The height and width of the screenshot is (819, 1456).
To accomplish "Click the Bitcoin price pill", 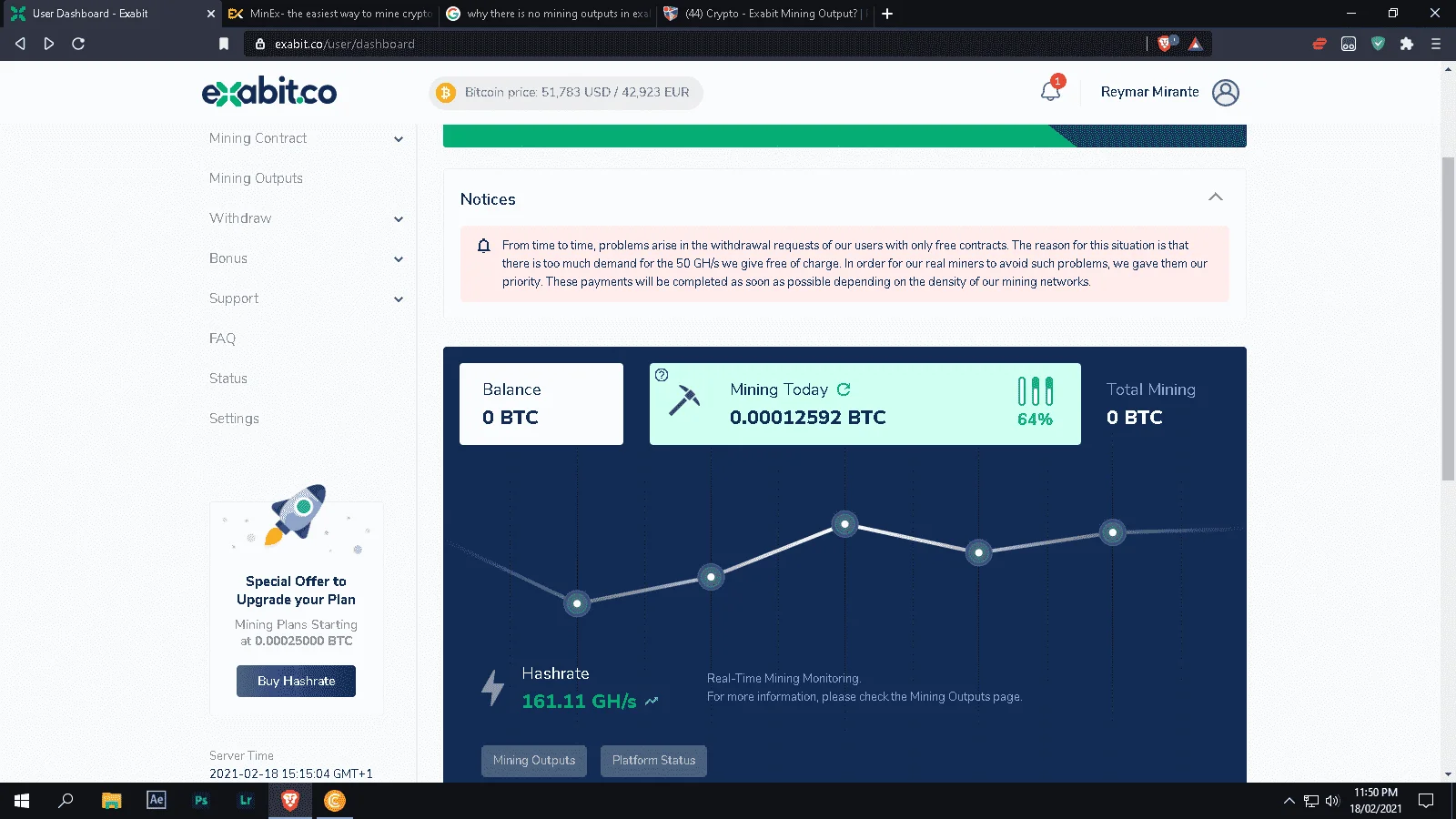I will tap(566, 92).
